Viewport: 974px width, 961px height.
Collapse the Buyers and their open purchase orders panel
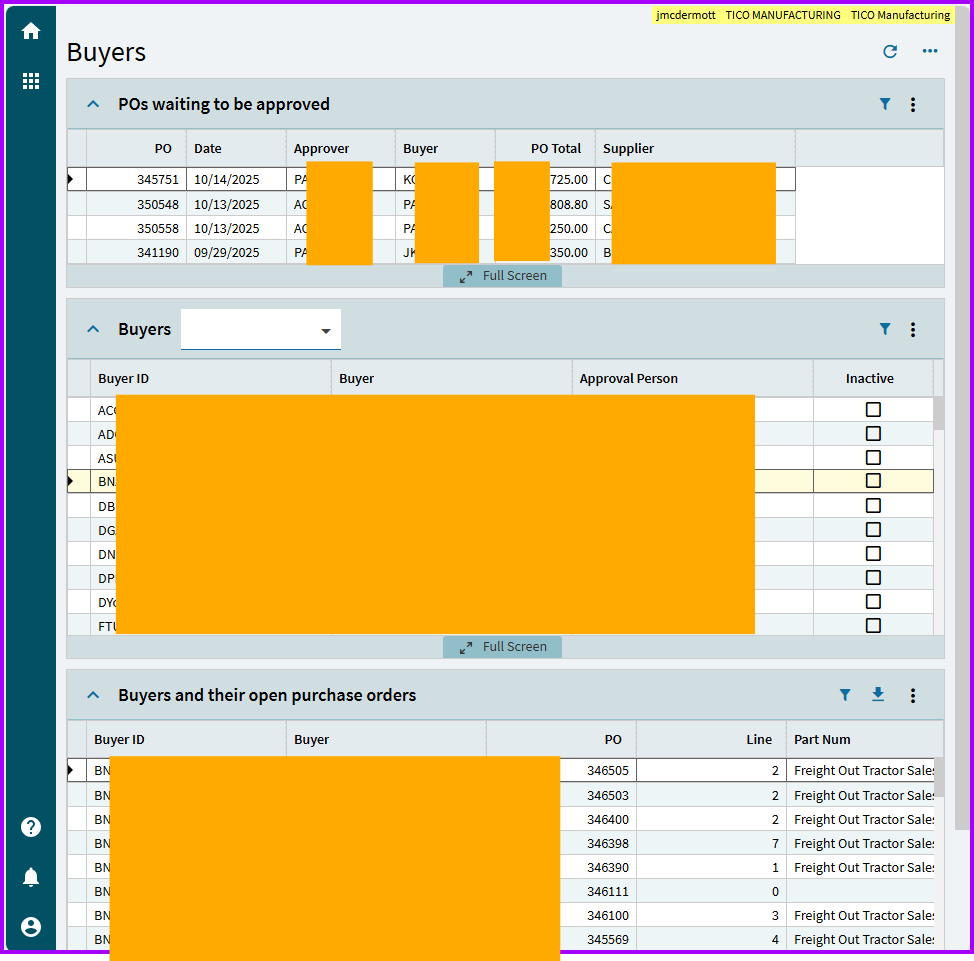pyautogui.click(x=93, y=695)
